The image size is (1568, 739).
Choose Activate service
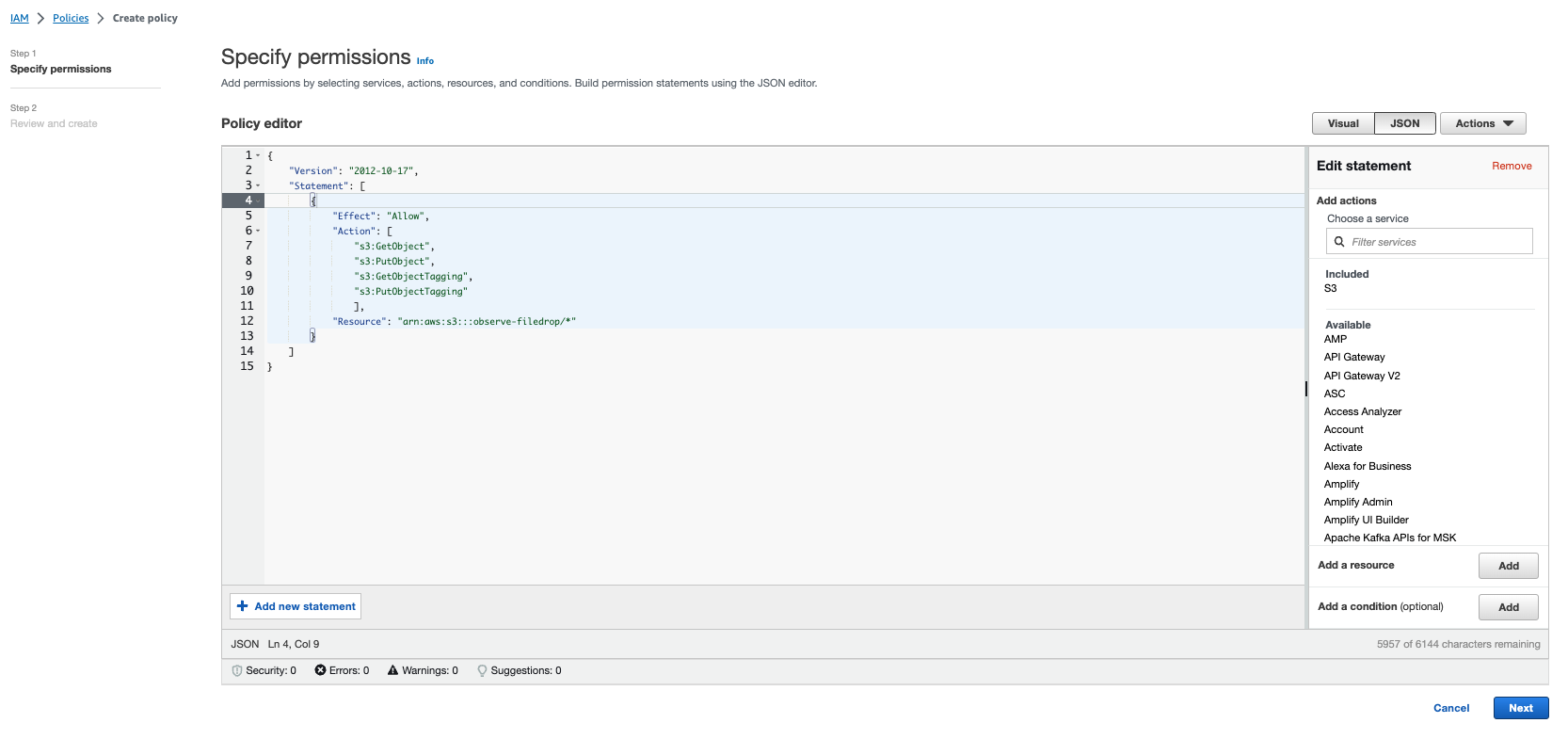click(1343, 447)
